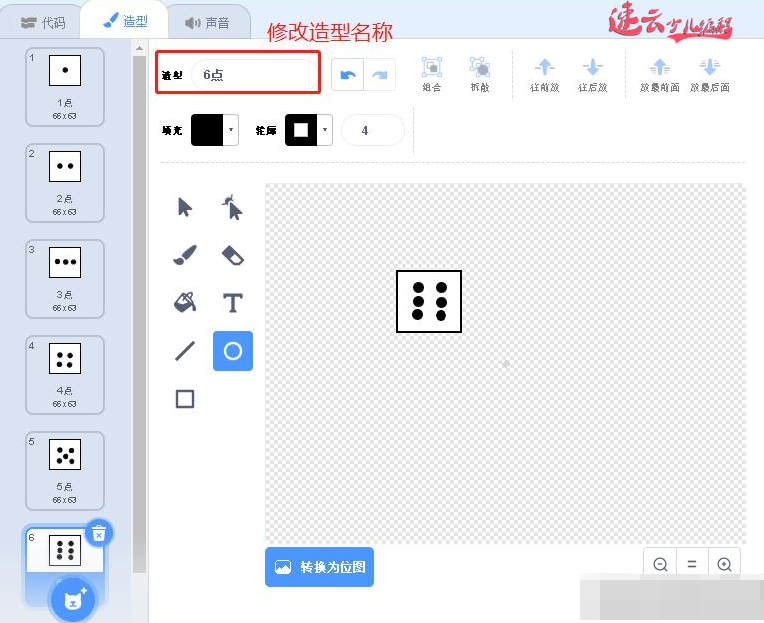
Task: Click the scrollbar up arrow
Action: coord(139,48)
